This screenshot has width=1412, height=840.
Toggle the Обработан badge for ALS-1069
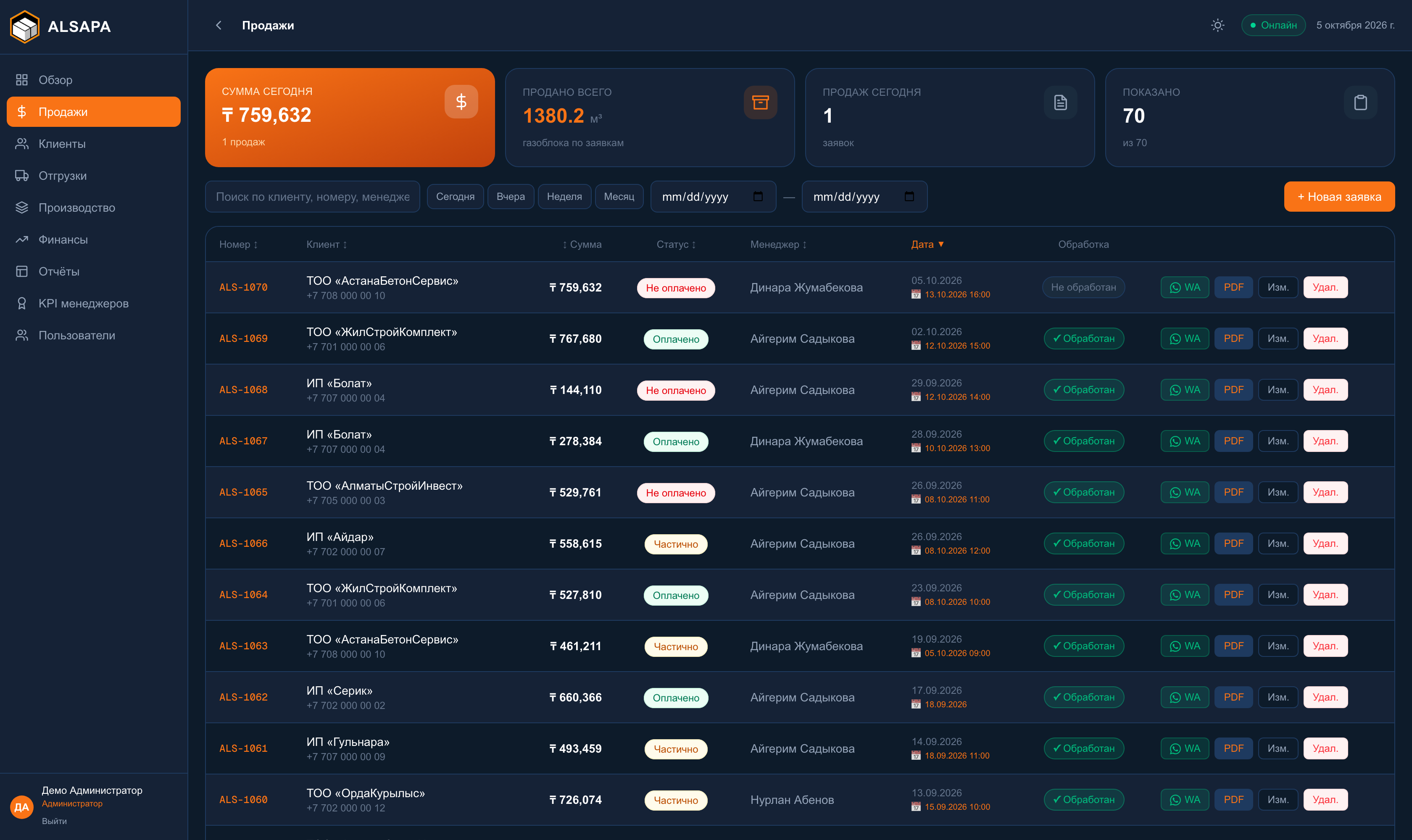pos(1083,339)
